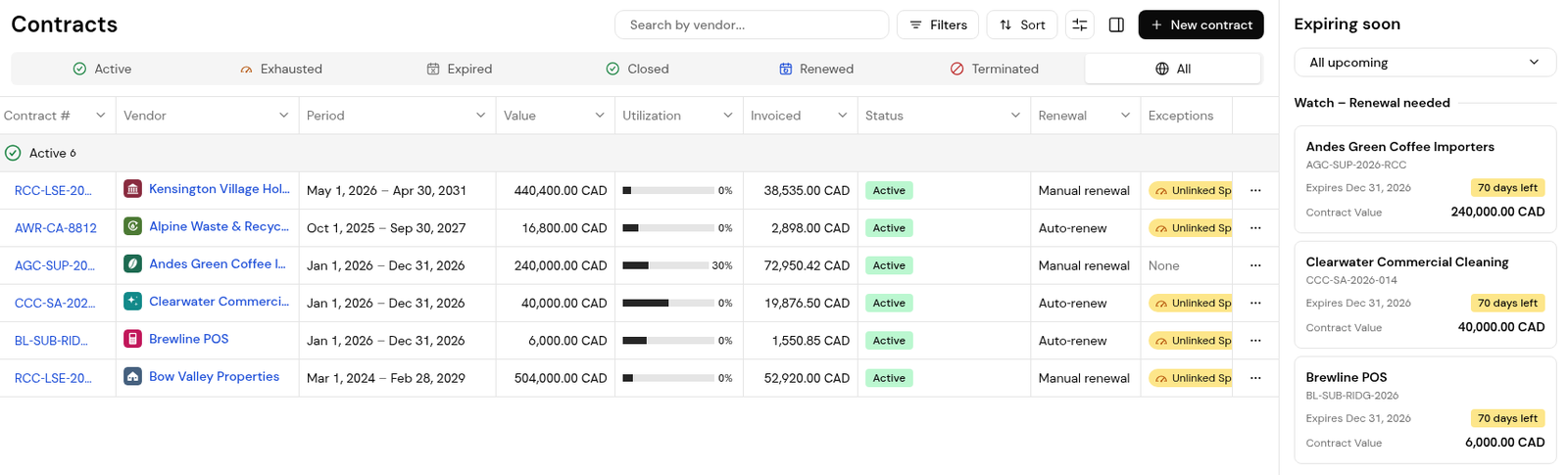Click the Active group check-circle icon
The image size is (1568, 475).
pyautogui.click(x=13, y=153)
